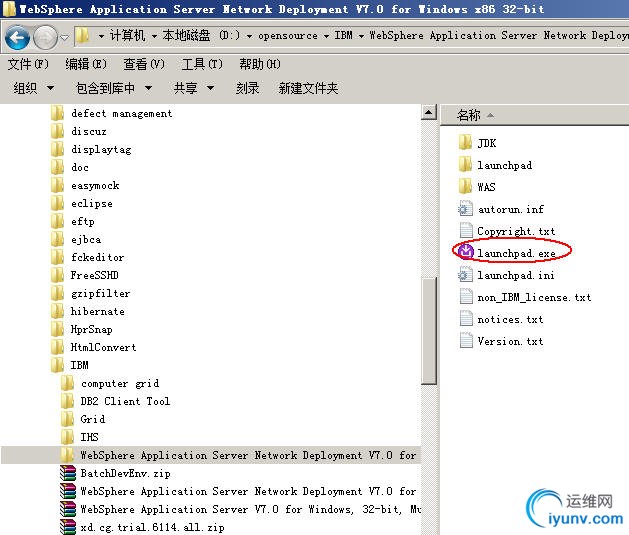Open the 工具(T) menu
This screenshot has height=535, width=629.
[202, 64]
